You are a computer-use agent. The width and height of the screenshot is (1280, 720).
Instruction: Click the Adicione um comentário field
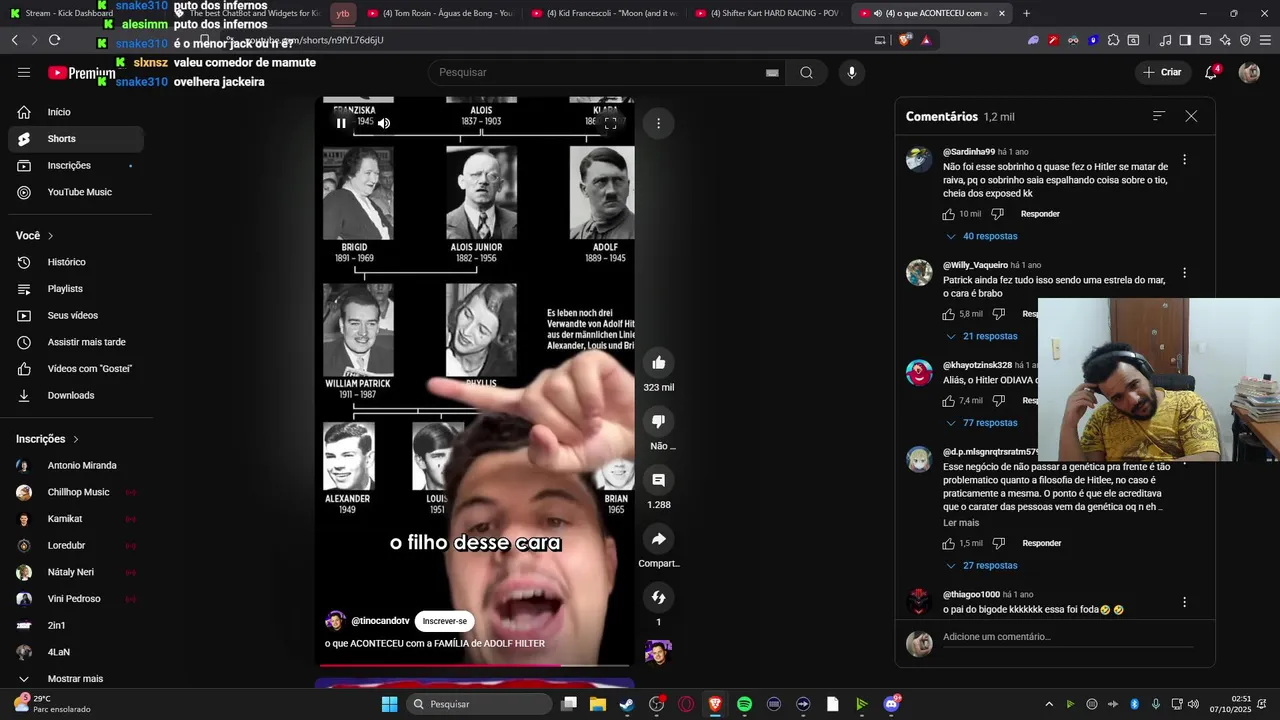tap(1070, 637)
